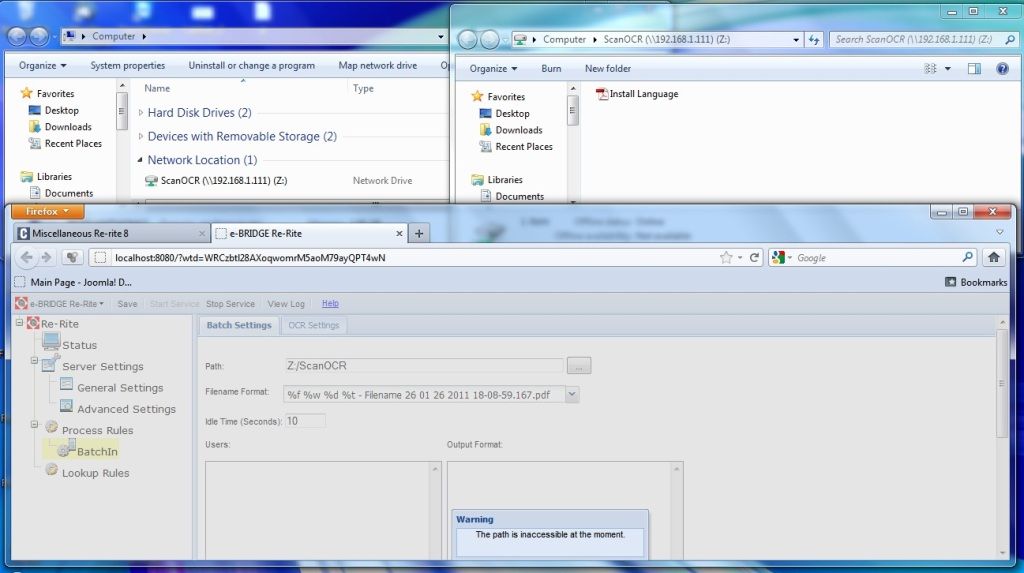
Task: Open the Filename Format dropdown arrow
Action: tap(571, 395)
